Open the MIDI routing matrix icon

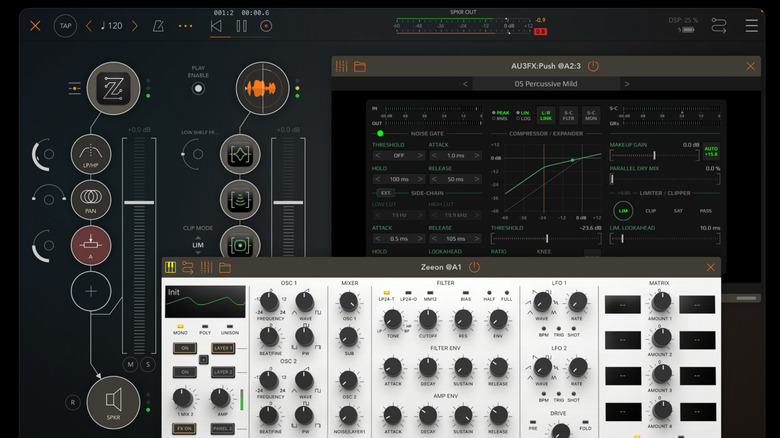[719, 25]
